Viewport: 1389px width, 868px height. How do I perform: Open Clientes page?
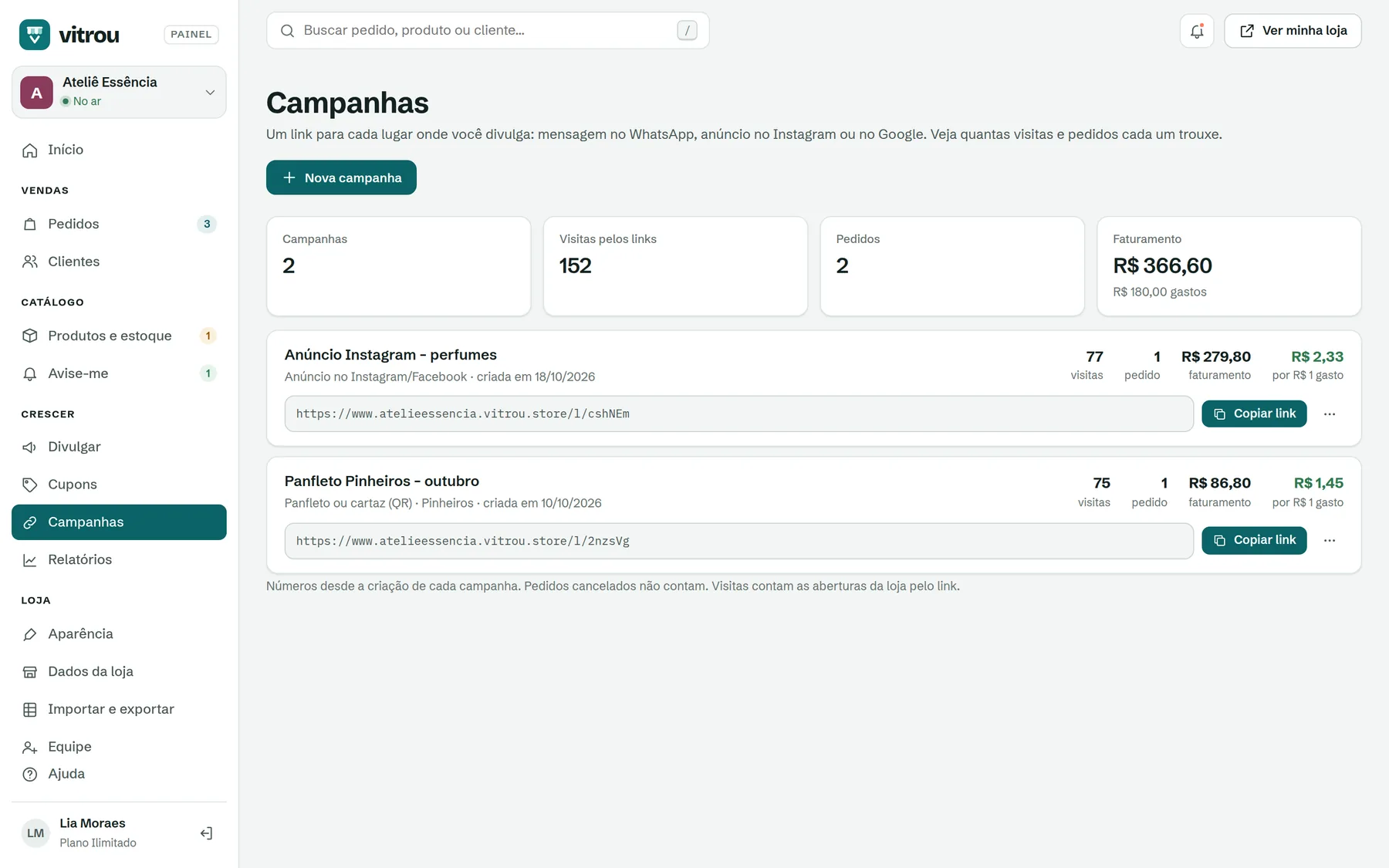pos(119,262)
